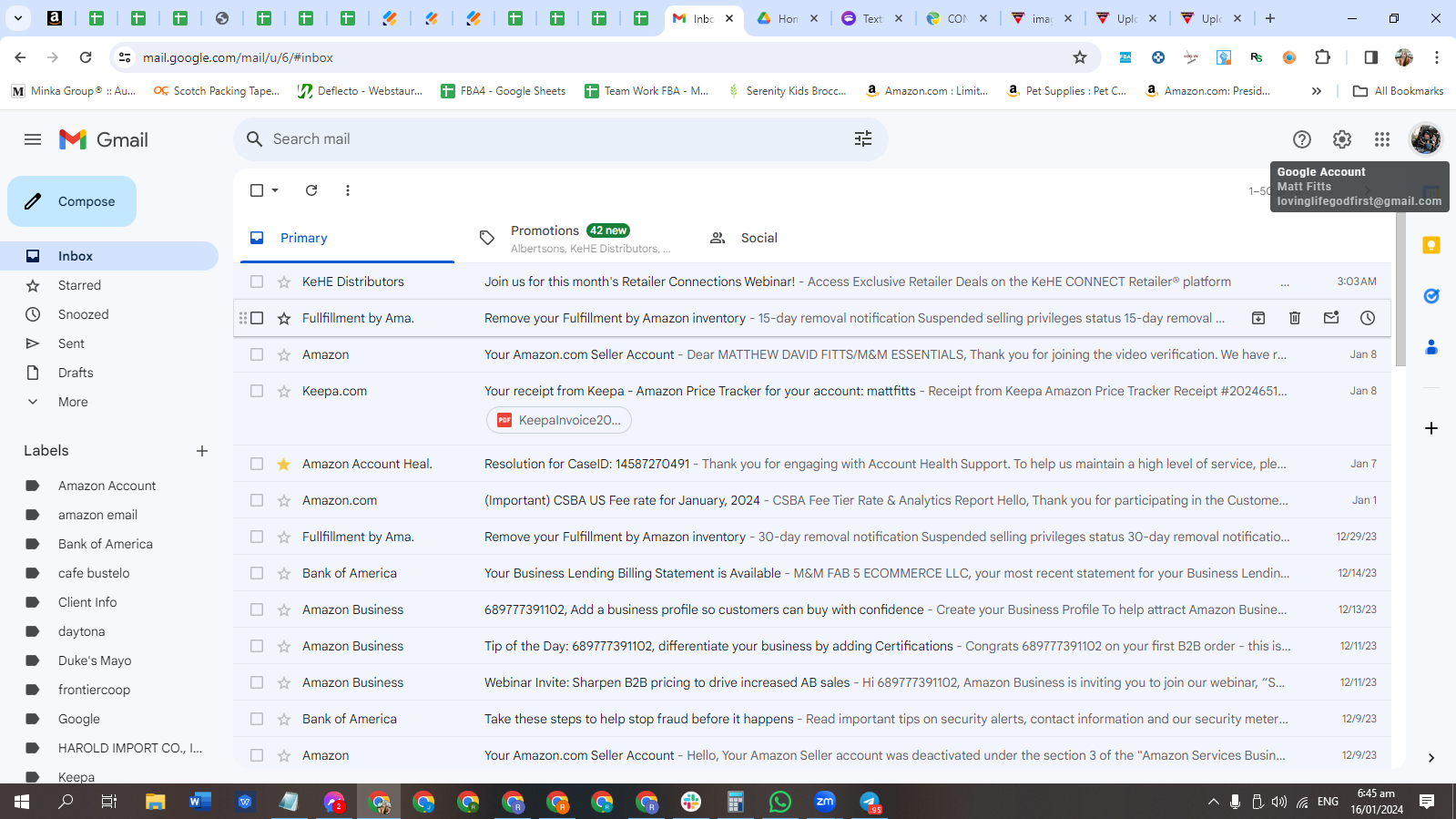This screenshot has width=1456, height=819.
Task: Open the Windows Start menu
Action: (x=22, y=802)
